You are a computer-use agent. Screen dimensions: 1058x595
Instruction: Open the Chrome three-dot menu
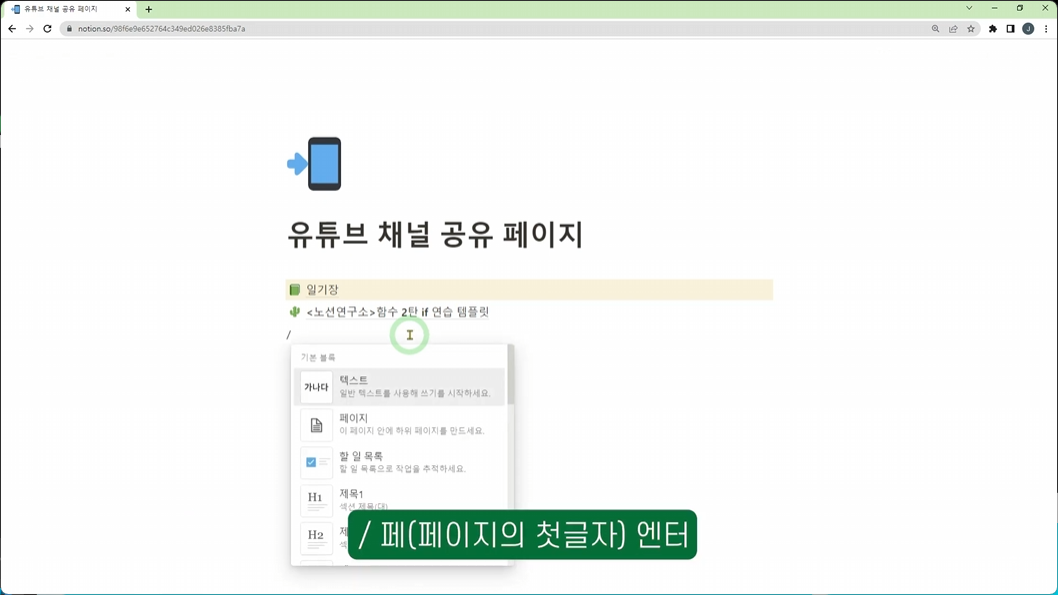coord(1046,29)
